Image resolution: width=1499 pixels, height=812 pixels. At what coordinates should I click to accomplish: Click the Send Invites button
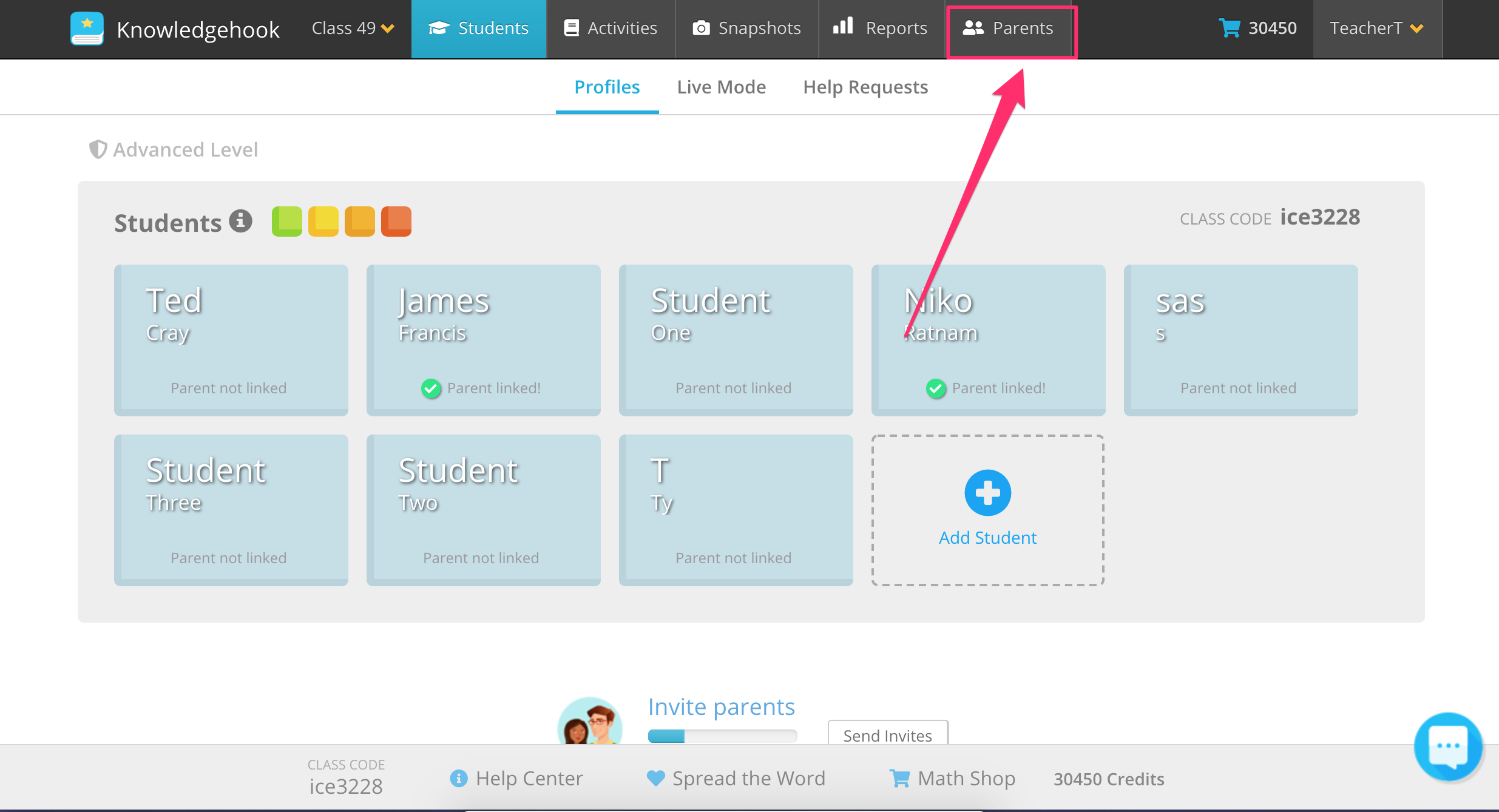(888, 732)
